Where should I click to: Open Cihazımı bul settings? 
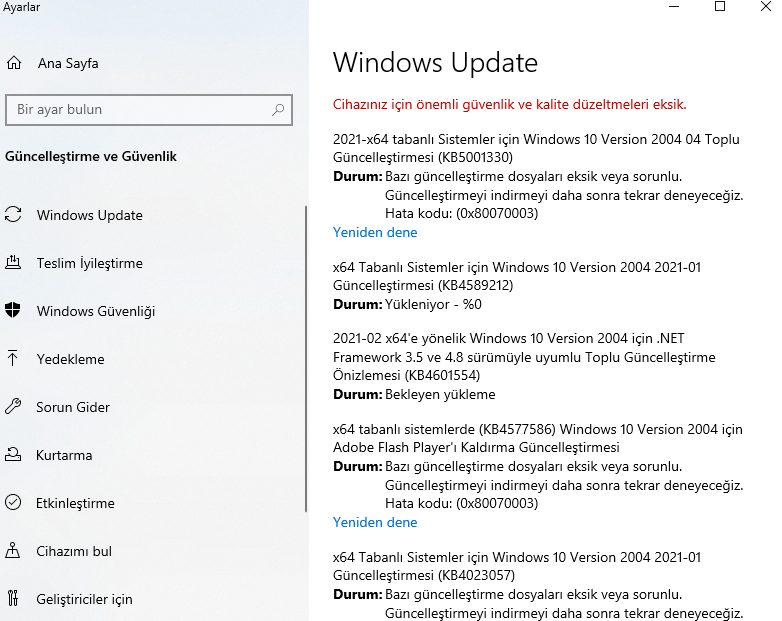click(74, 551)
